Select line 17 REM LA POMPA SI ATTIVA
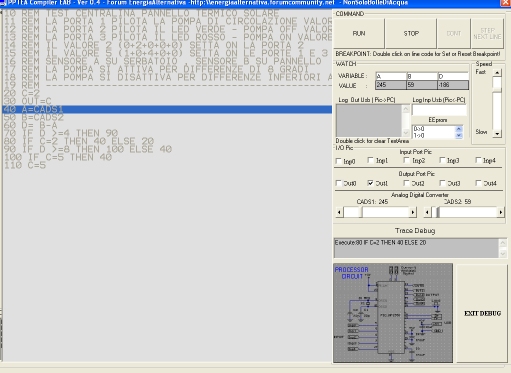This screenshot has width=511, height=373. (x=167, y=69)
